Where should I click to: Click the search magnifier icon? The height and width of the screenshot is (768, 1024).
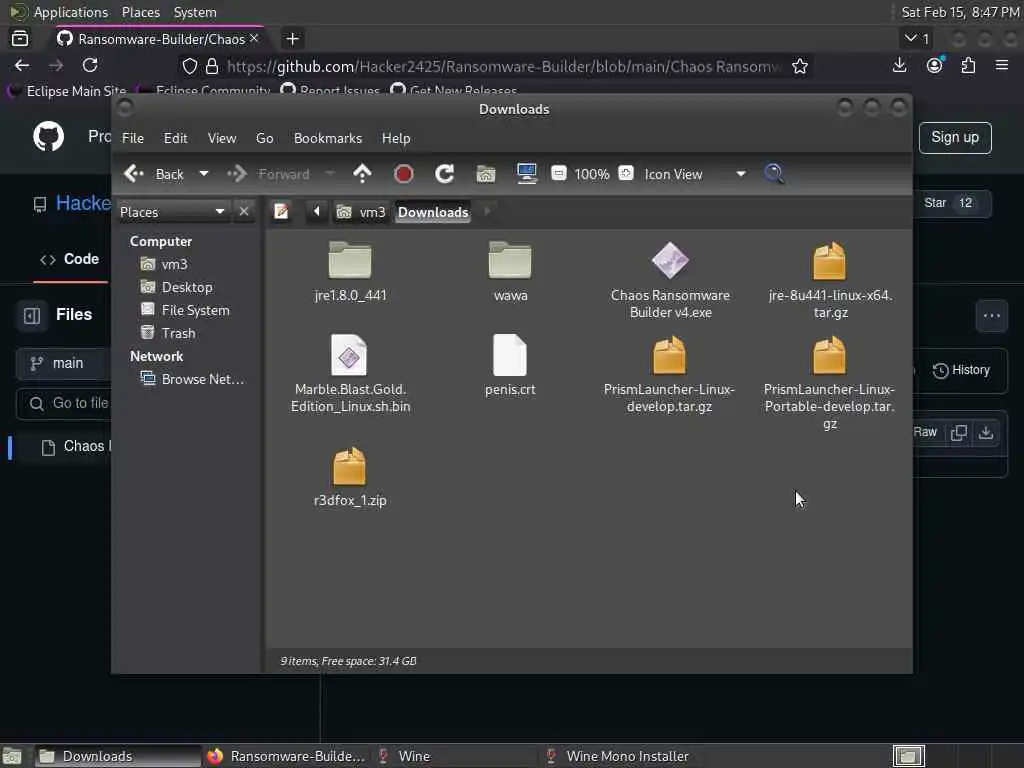775,174
